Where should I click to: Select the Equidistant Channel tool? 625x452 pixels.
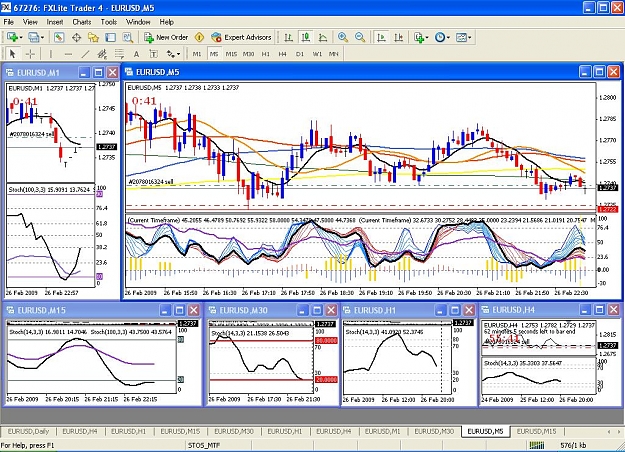pos(102,54)
